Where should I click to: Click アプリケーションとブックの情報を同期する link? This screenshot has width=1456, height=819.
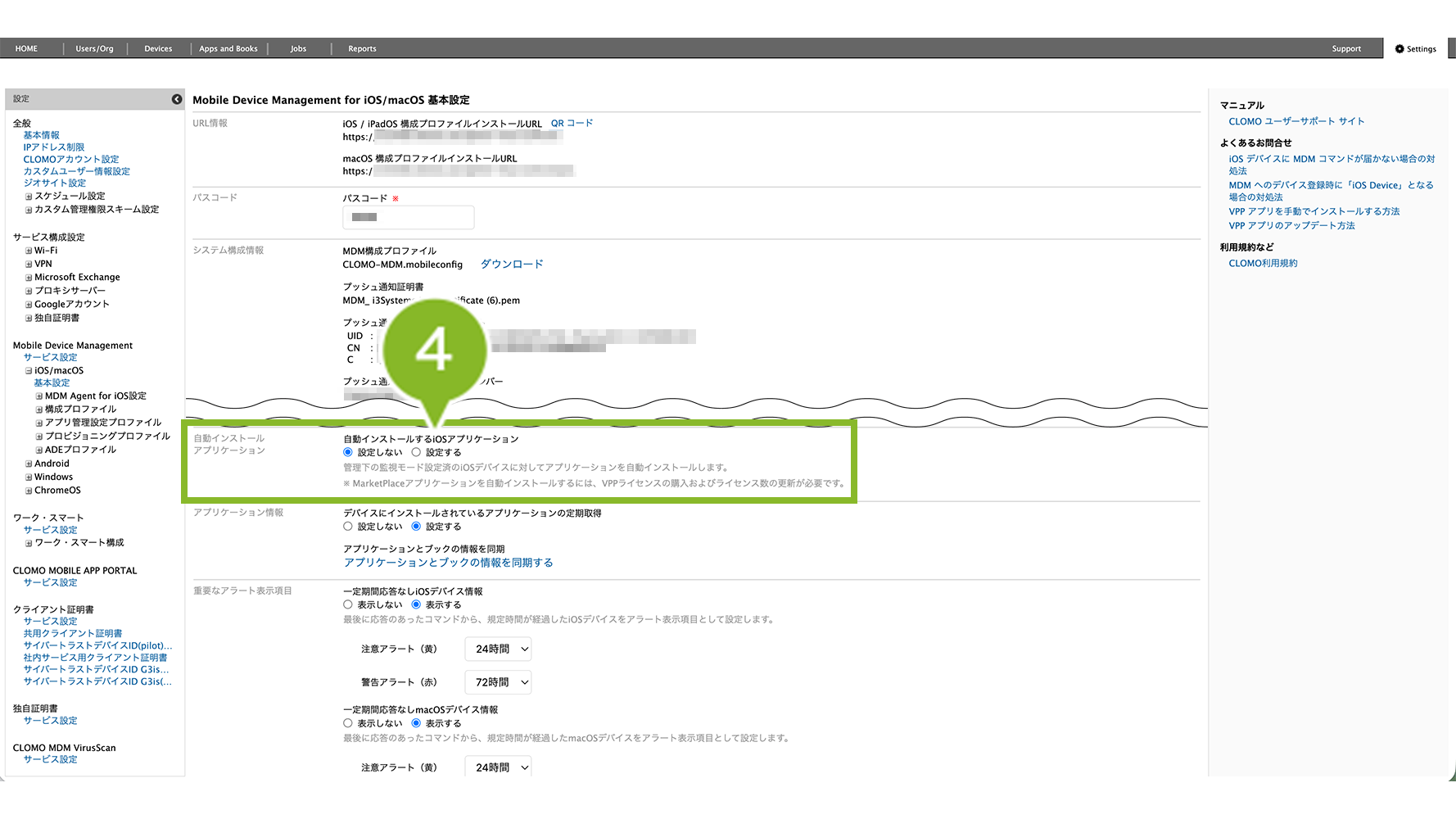(448, 563)
